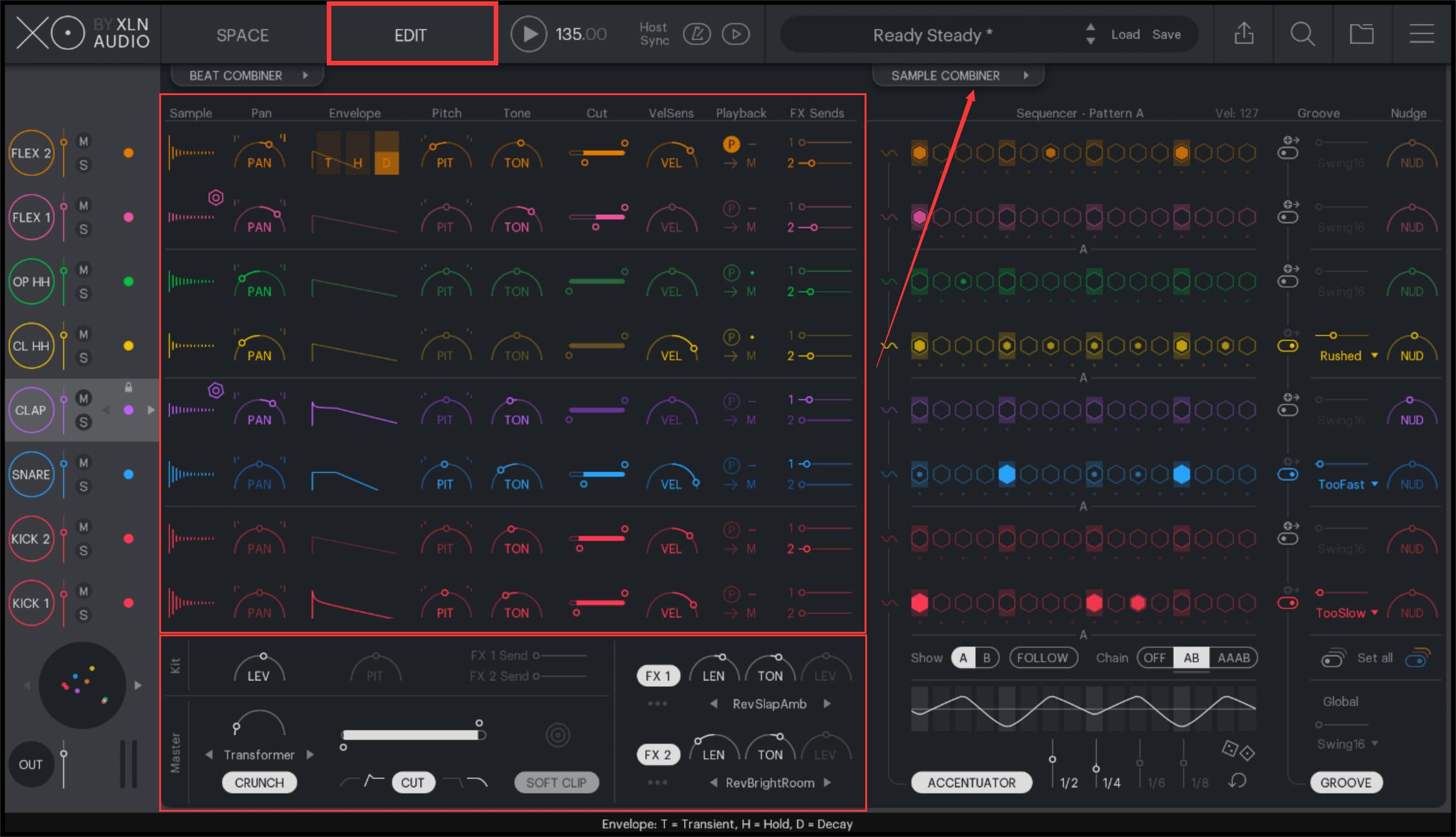Switch to the SPACE tab
Screen dimensions: 1456x837
pyautogui.click(x=243, y=35)
